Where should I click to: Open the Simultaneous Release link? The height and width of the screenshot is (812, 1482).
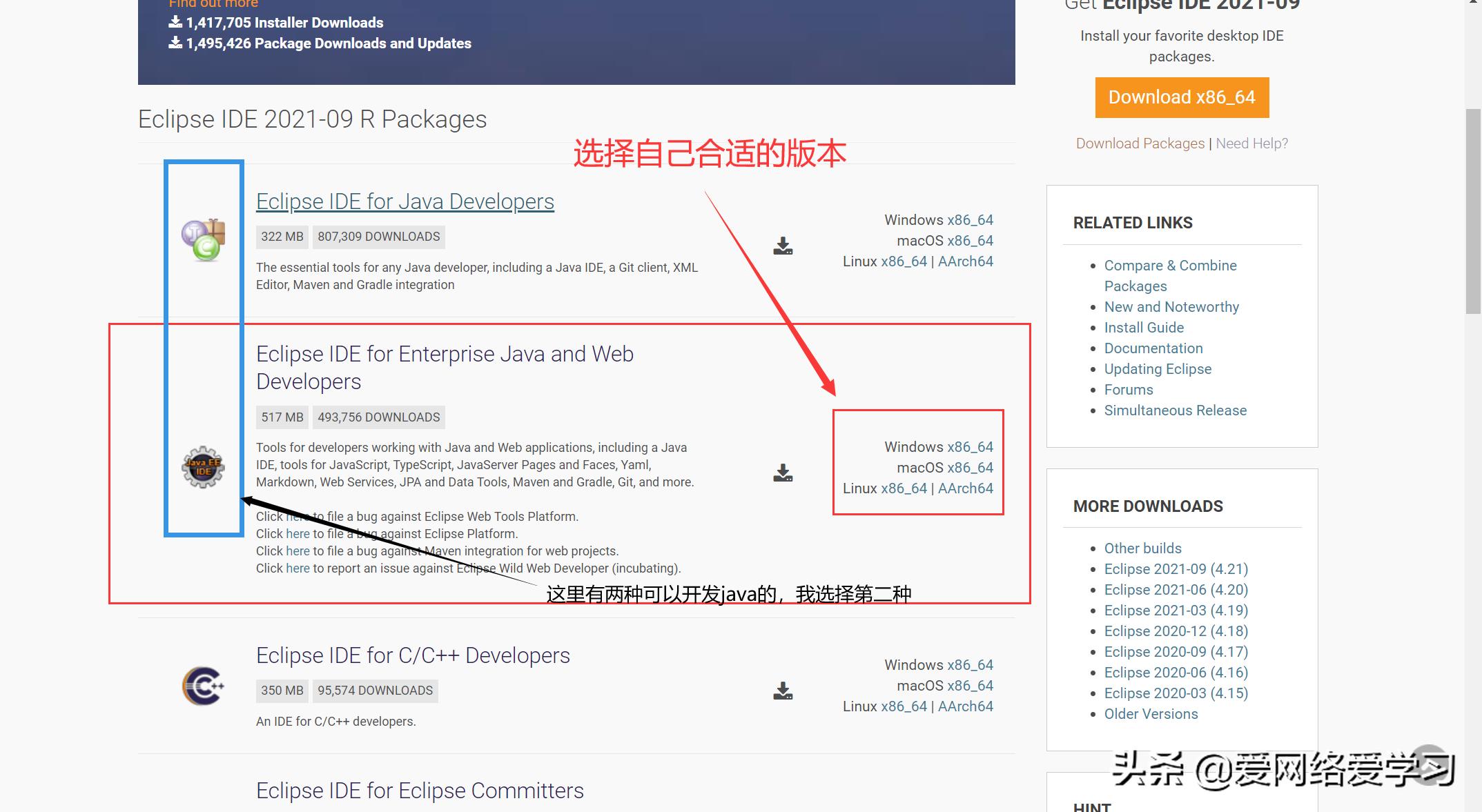click(x=1175, y=410)
